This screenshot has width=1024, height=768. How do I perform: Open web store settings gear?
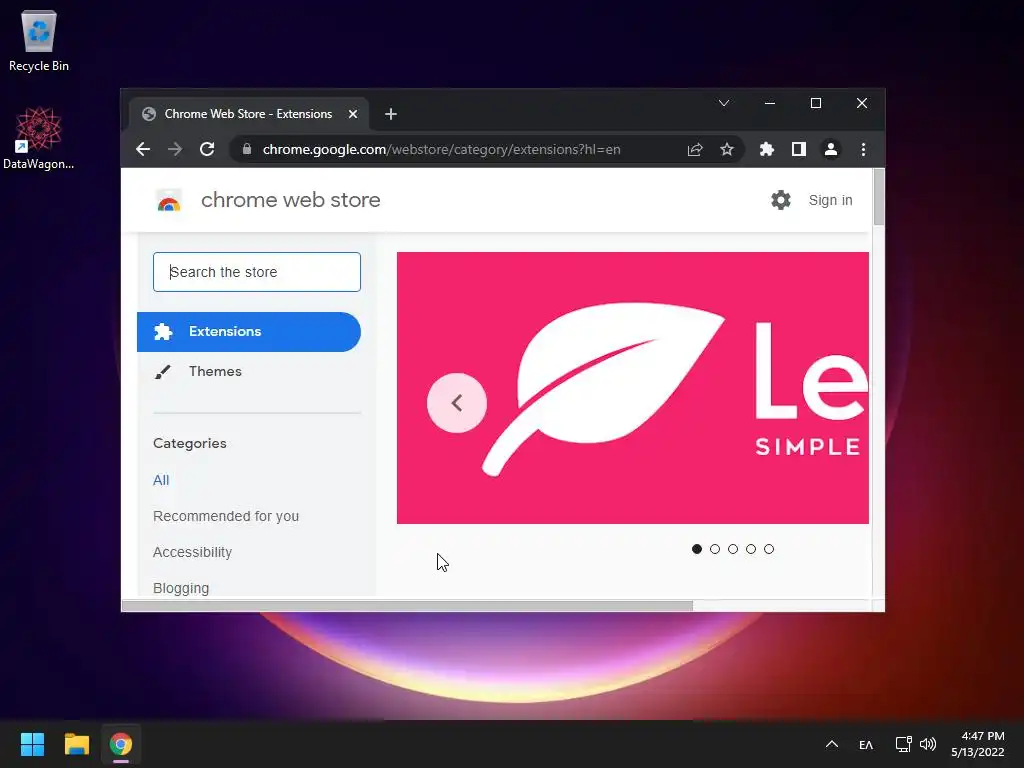(780, 200)
